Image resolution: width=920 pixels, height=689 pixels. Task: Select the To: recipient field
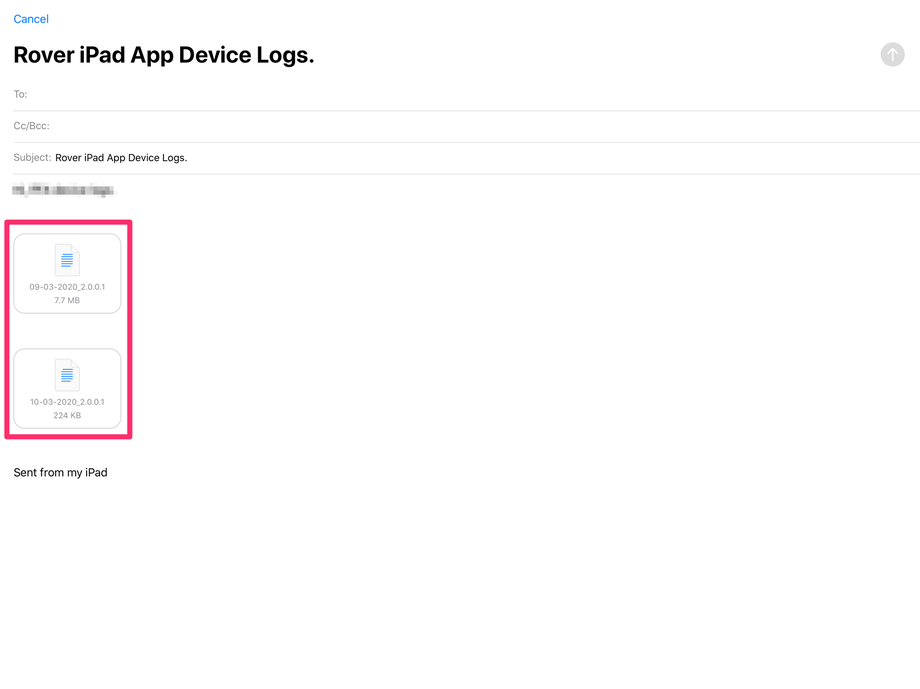click(466, 94)
